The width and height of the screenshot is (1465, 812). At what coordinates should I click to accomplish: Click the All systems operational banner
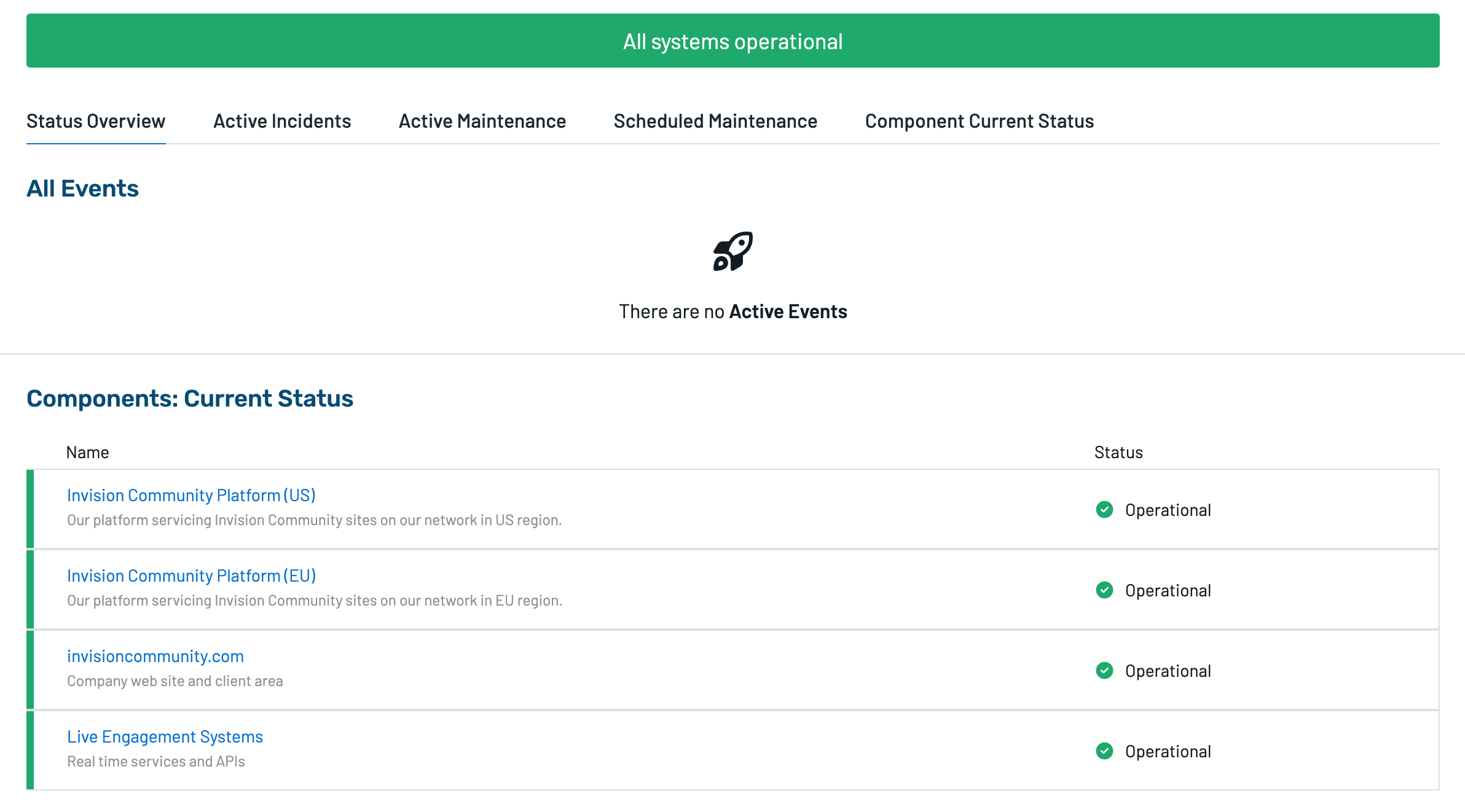(x=732, y=41)
